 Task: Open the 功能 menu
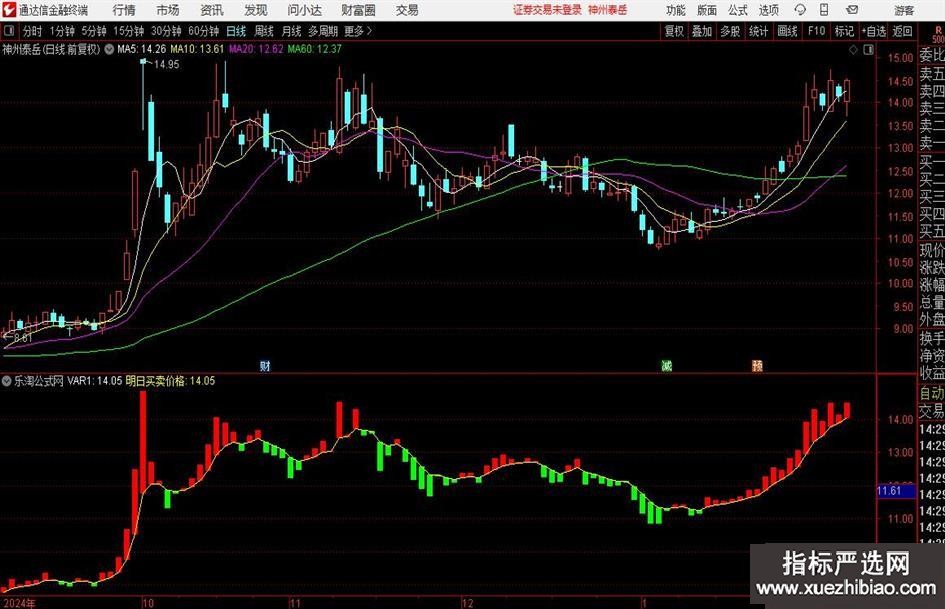[676, 10]
